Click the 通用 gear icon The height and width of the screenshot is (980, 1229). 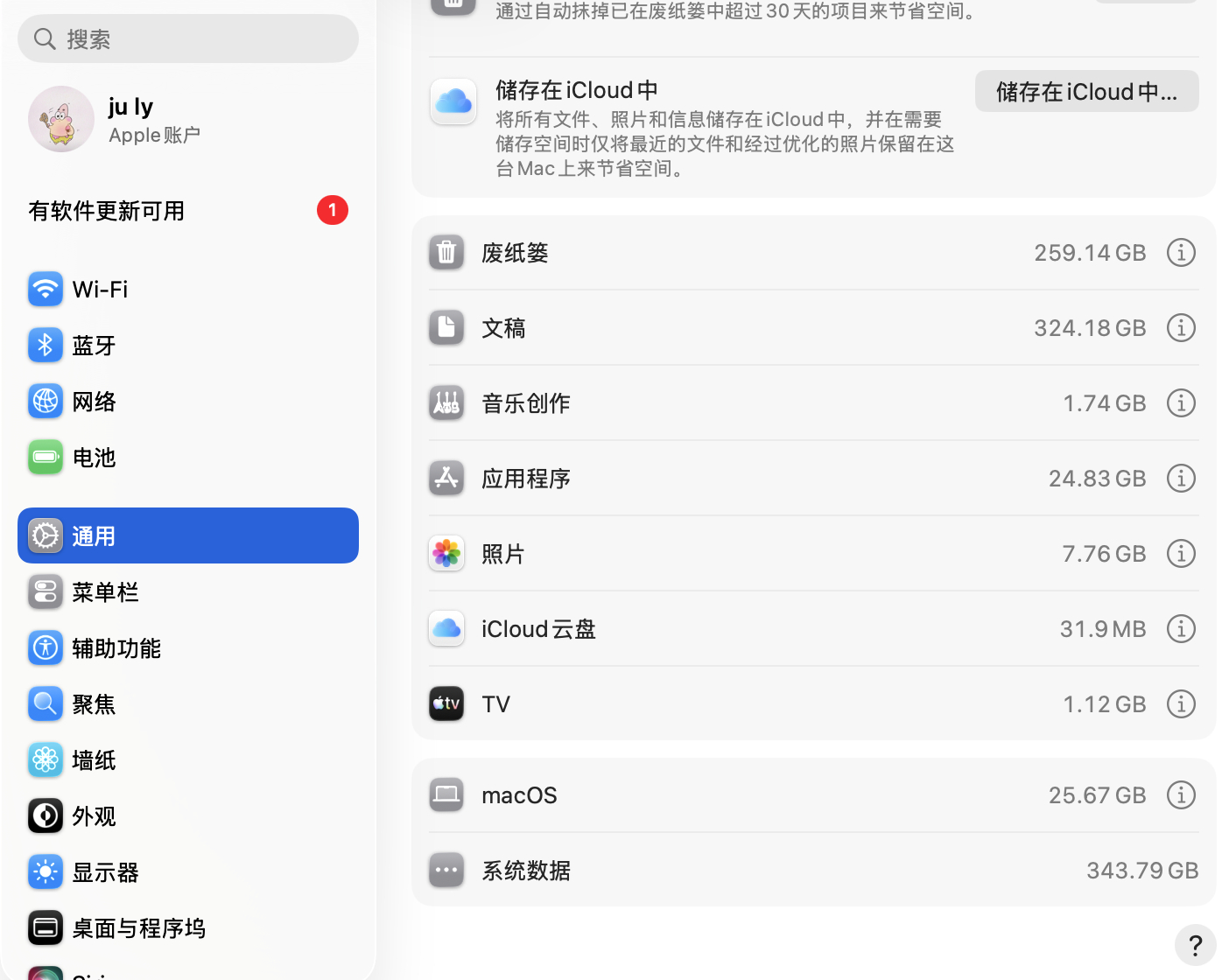46,535
